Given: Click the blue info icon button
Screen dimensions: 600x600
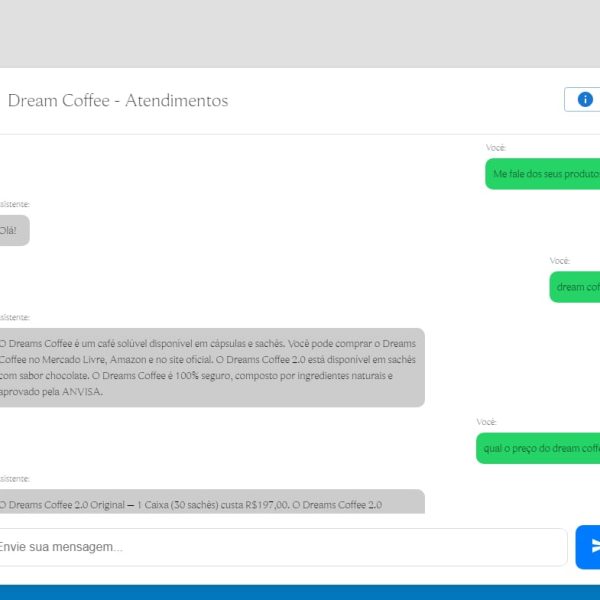Looking at the screenshot, I should point(582,99).
